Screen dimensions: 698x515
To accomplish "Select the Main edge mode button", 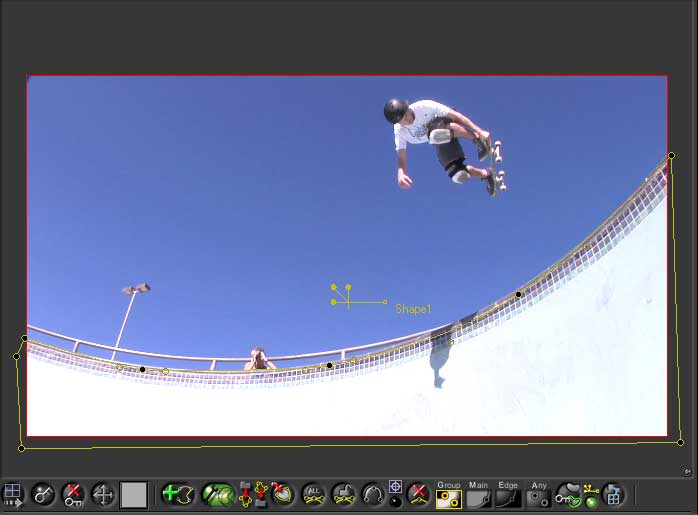I will click(479, 499).
